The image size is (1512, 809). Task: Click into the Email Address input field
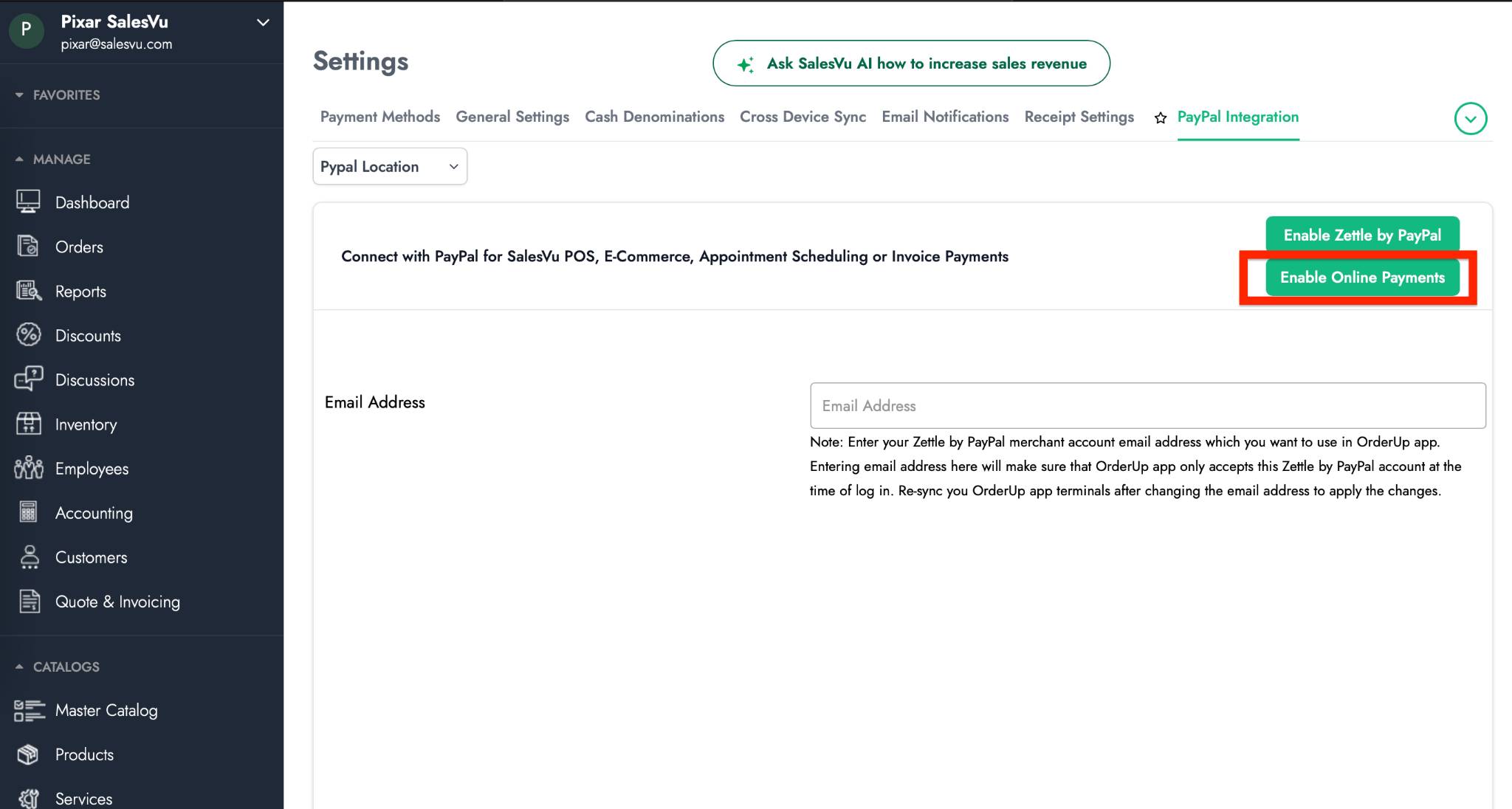tap(1148, 405)
